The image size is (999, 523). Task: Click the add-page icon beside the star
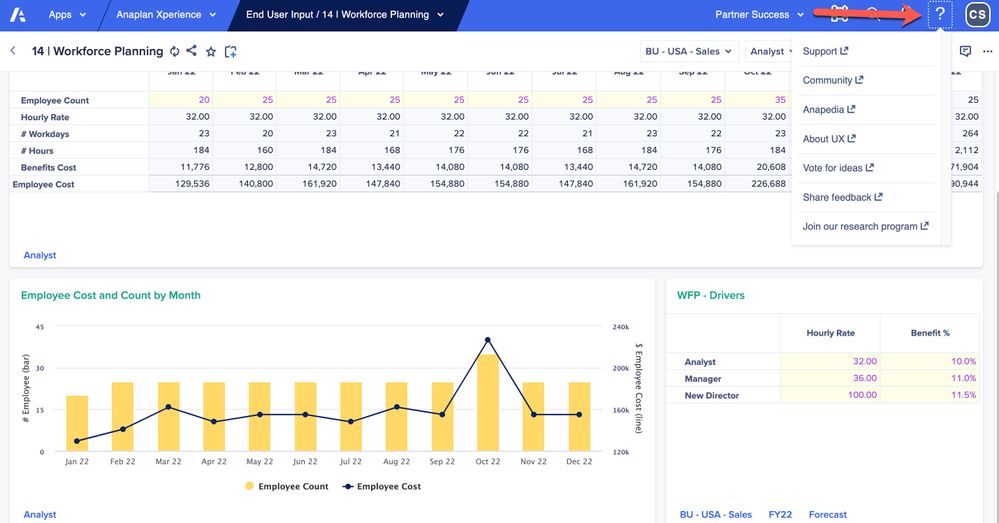click(231, 52)
